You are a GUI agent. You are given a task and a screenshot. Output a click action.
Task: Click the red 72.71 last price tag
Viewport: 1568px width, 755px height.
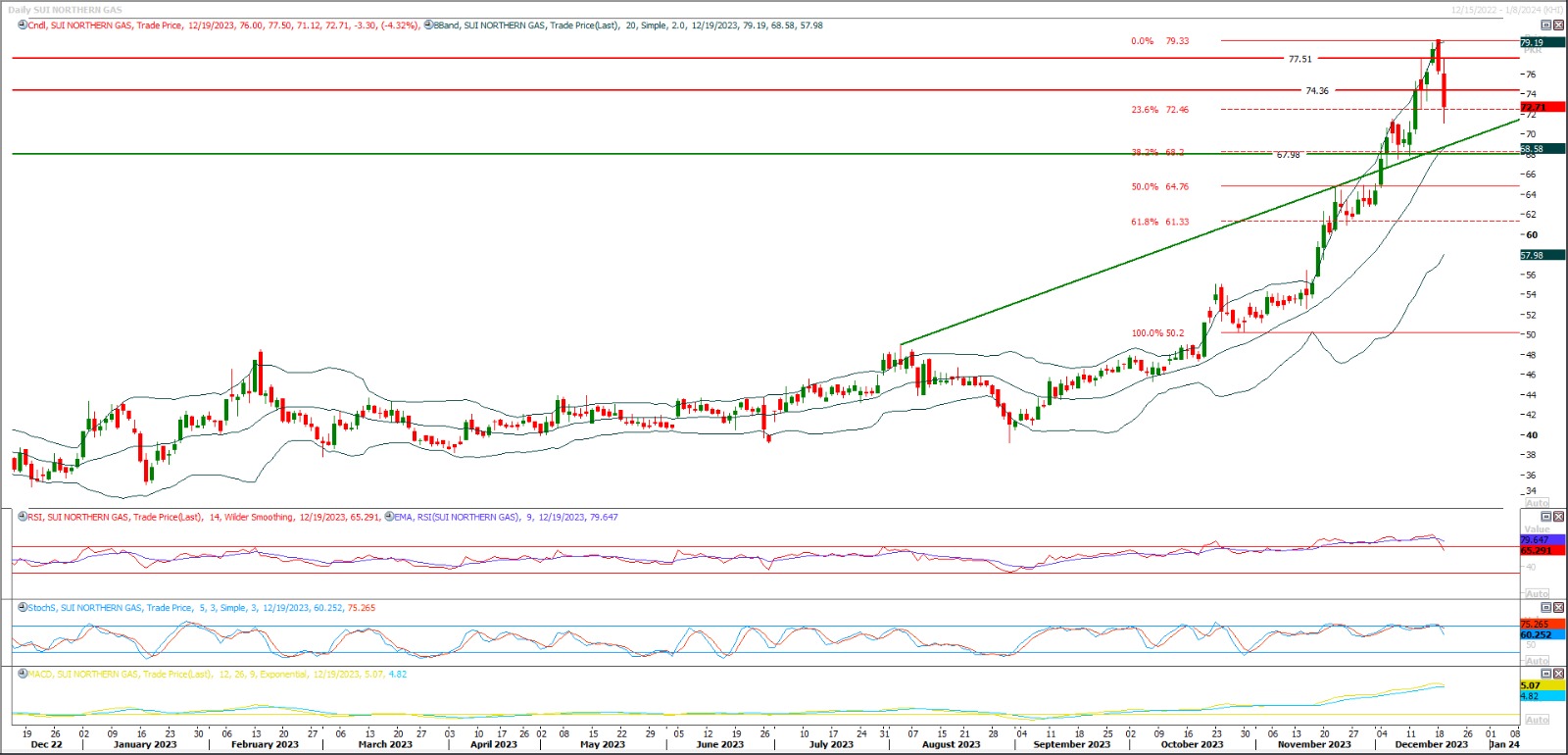1541,107
